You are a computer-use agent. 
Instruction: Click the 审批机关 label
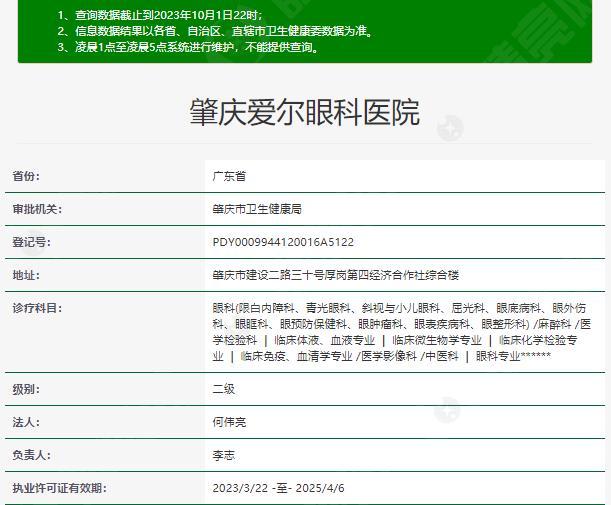pos(37,209)
